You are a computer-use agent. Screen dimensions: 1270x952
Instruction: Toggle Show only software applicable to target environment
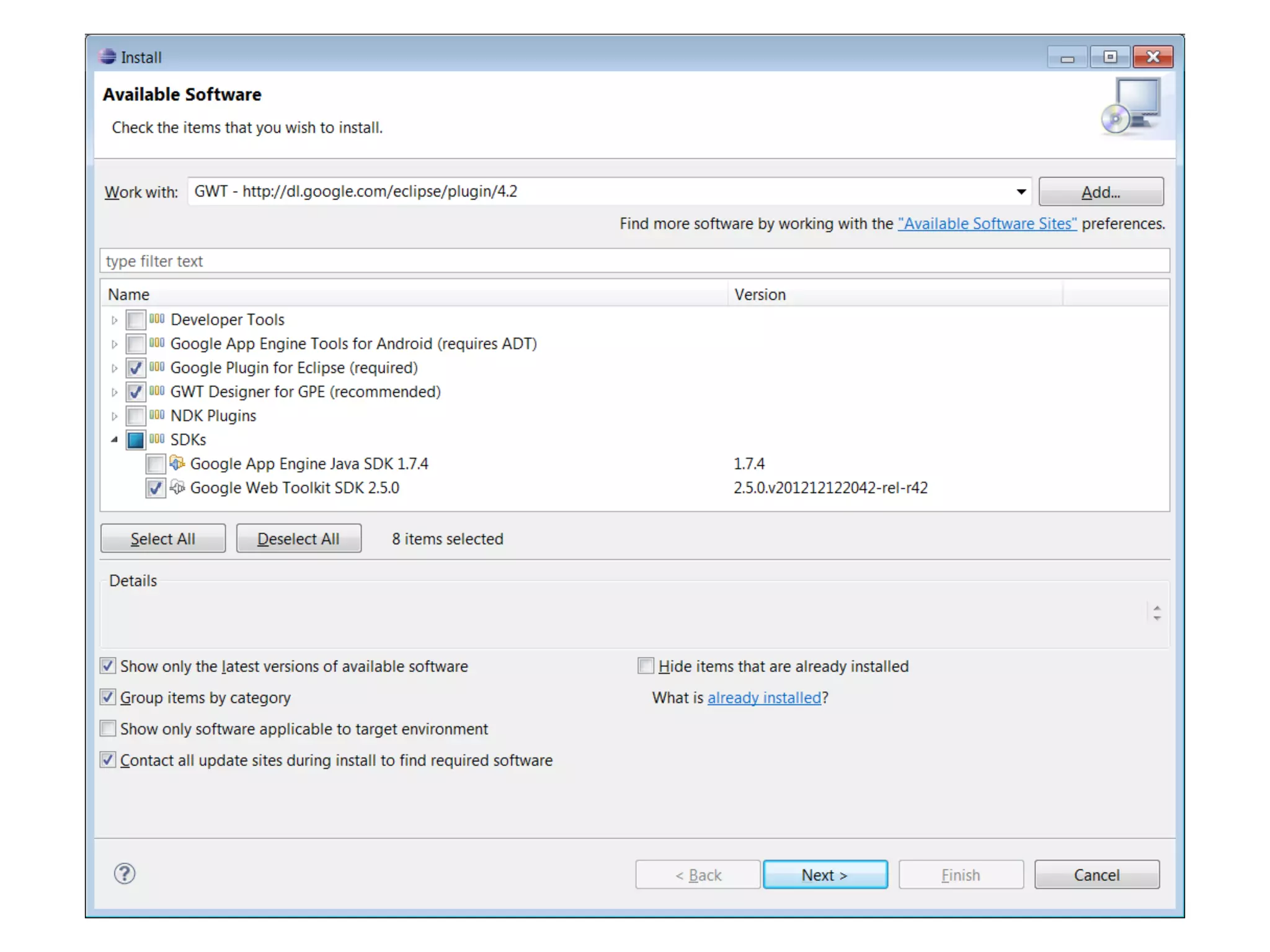(x=108, y=728)
